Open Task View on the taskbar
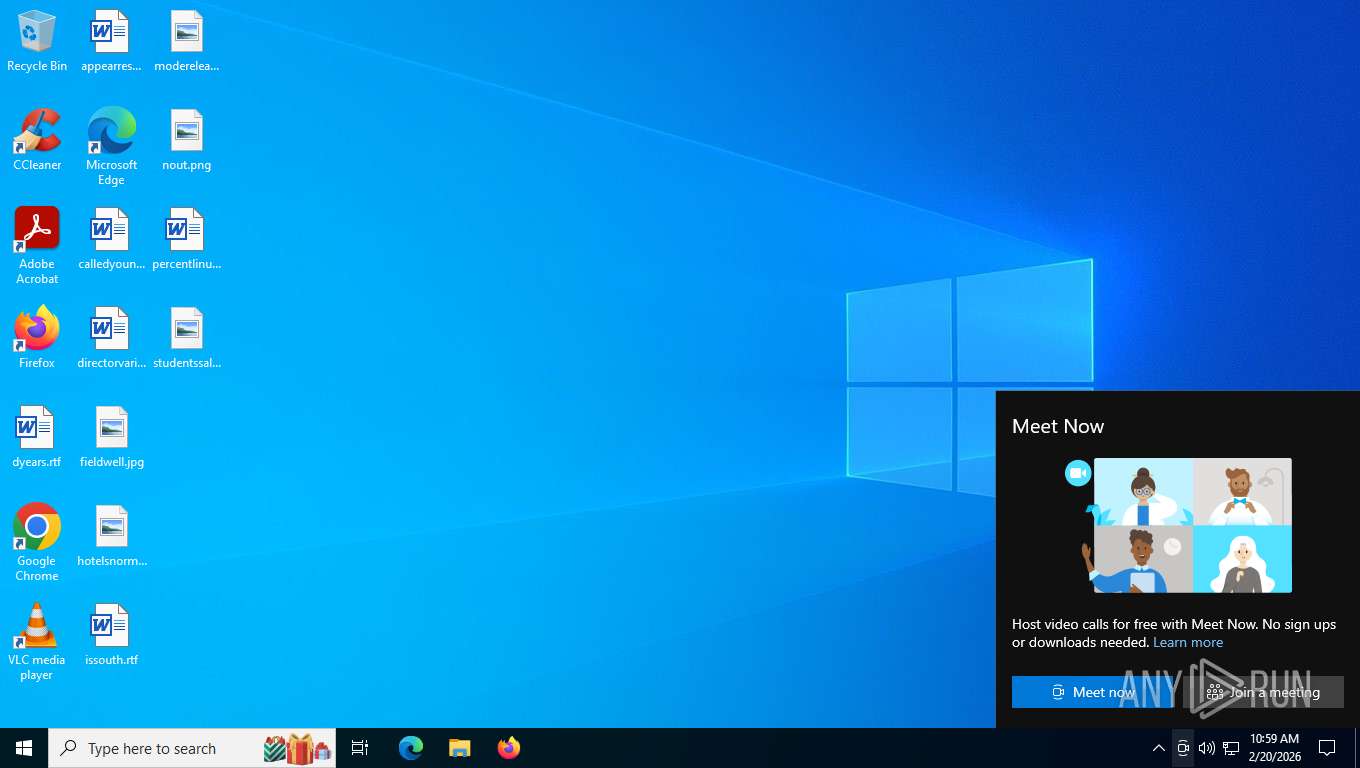Screen dimensions: 1360x768 [360, 748]
